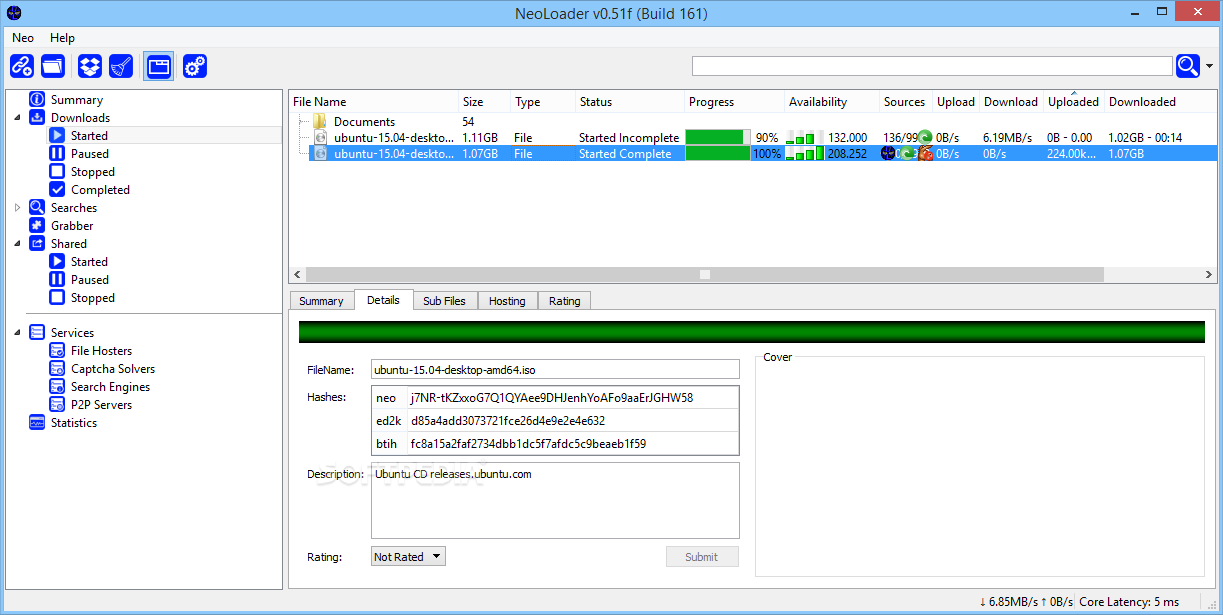Viewport: 1223px width, 615px height.
Task: Toggle the window panel toolbar icon
Action: click(x=158, y=66)
